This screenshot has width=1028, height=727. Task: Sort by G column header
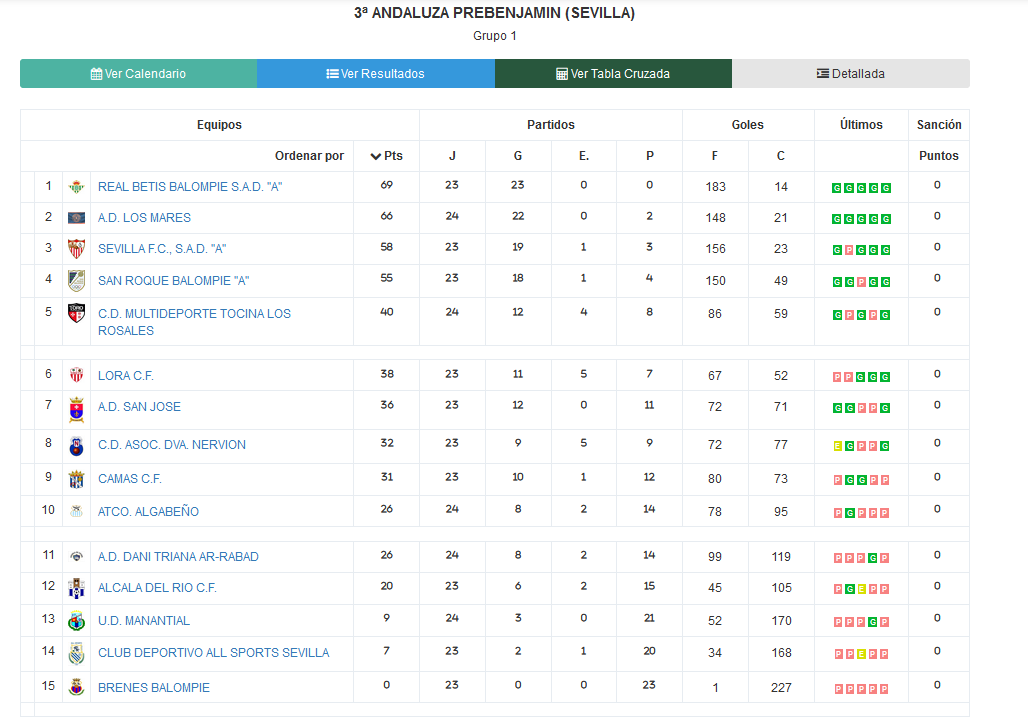(x=518, y=156)
